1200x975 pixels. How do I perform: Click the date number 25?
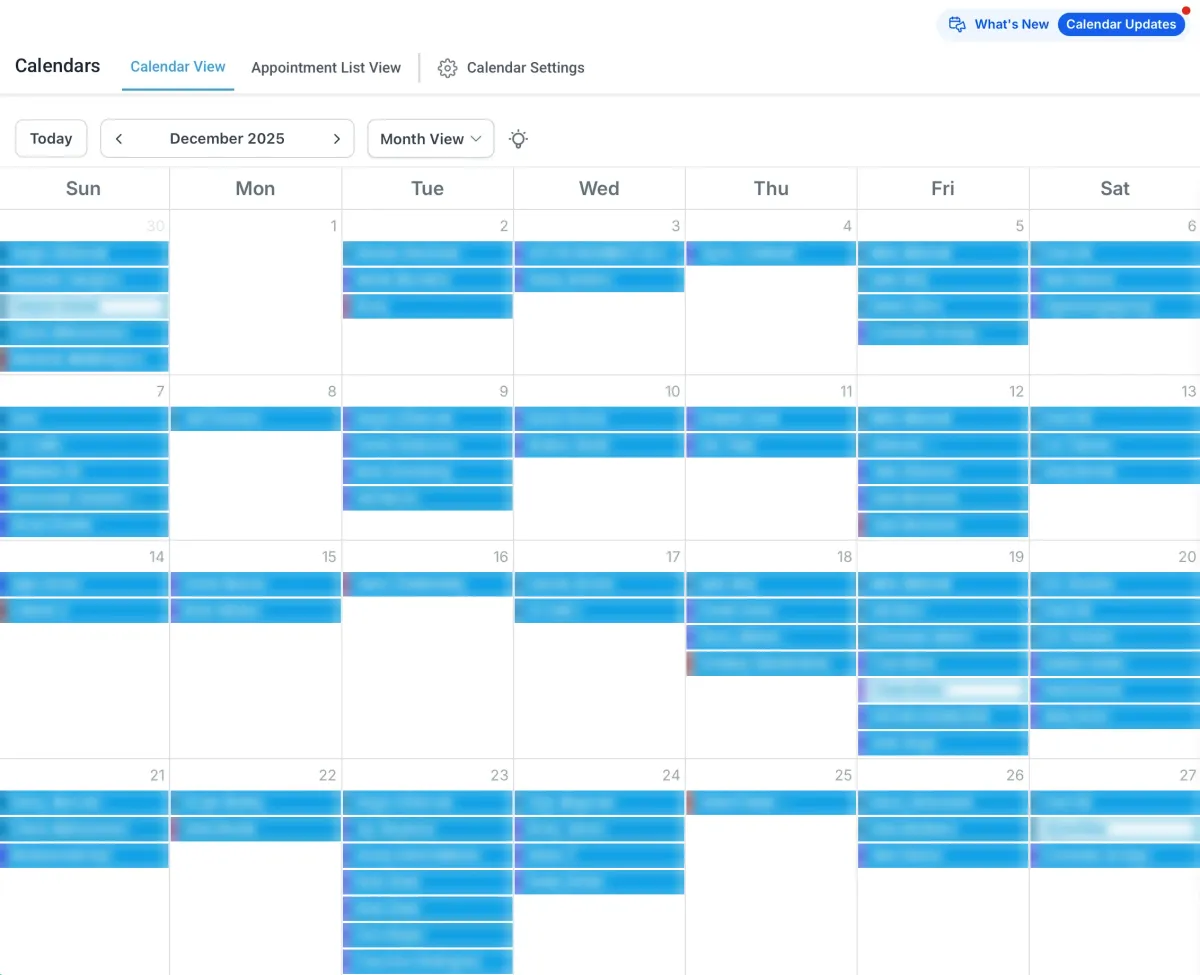point(844,775)
